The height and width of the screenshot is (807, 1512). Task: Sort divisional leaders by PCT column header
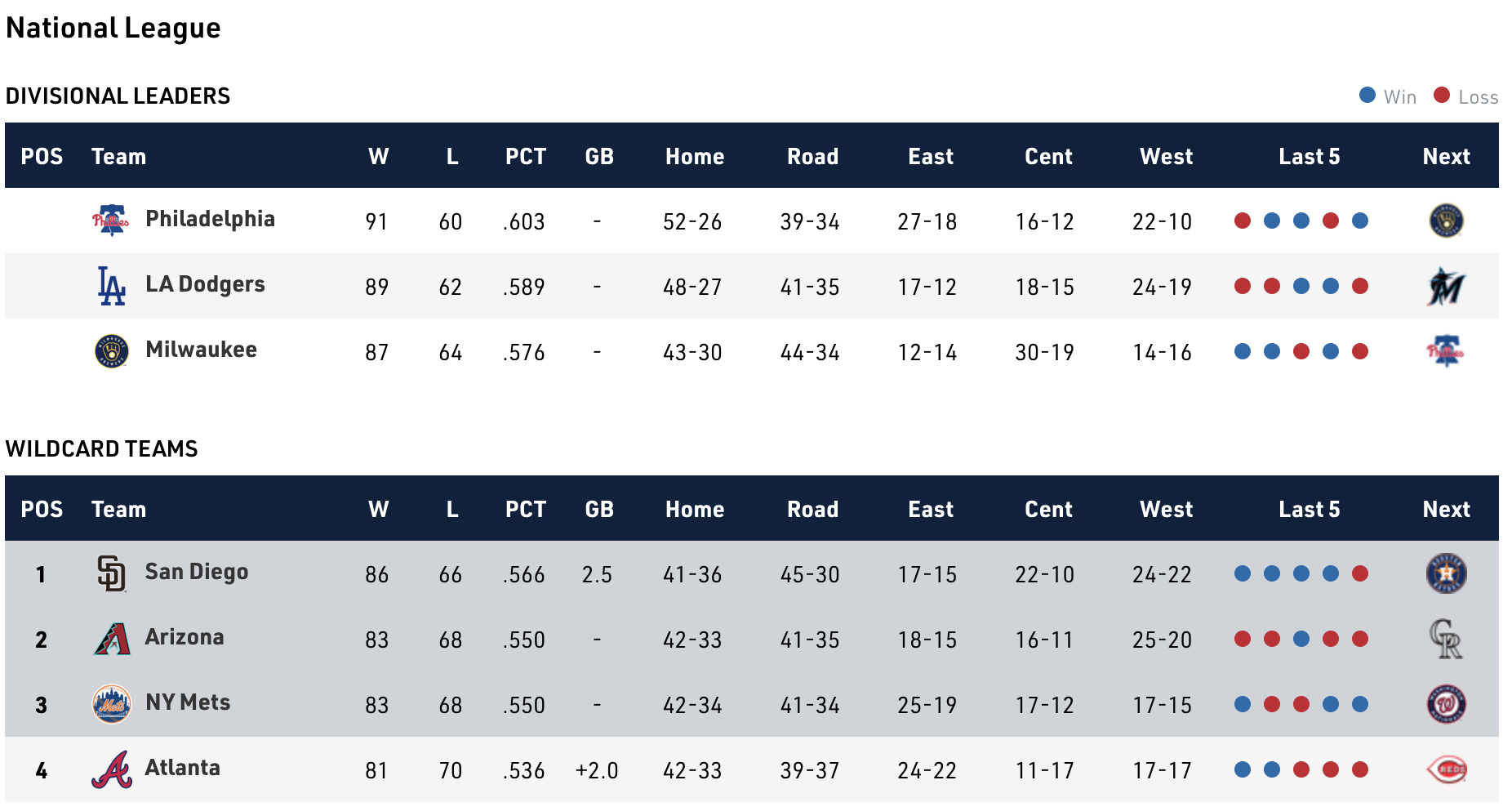[525, 156]
